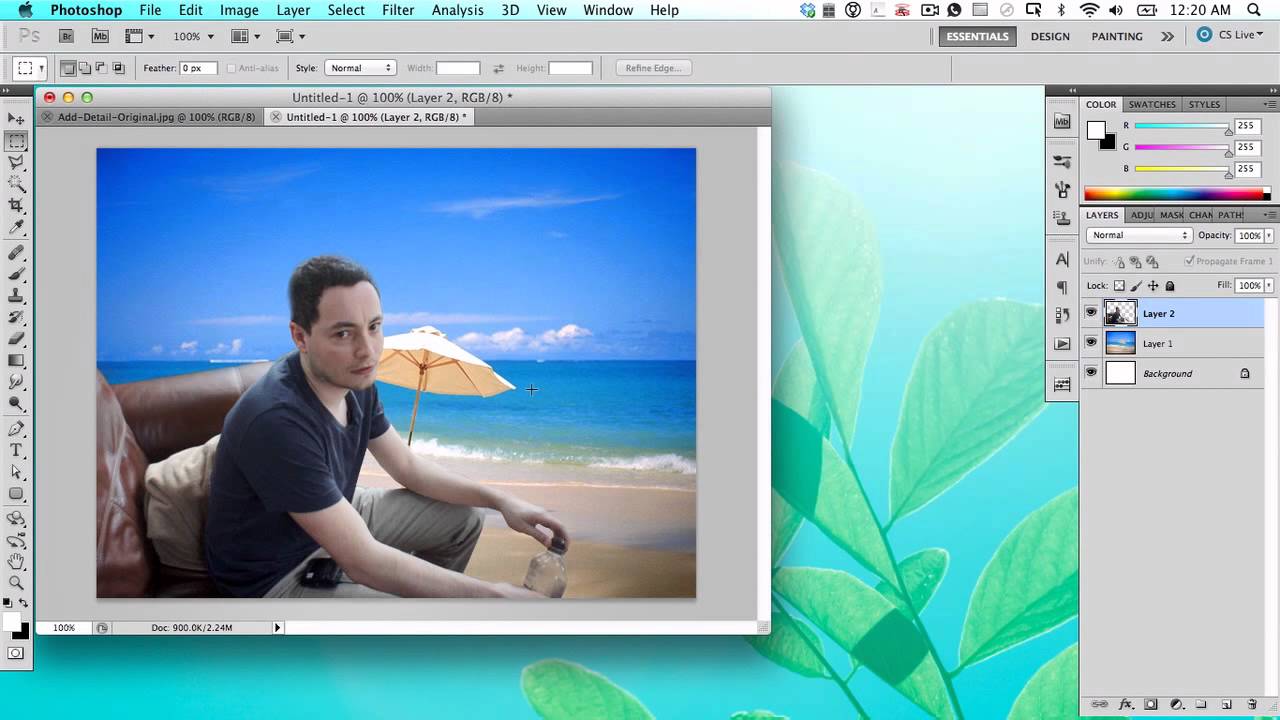Select the Clone Stamp tool
Screen dimensions: 1280x720
pyautogui.click(x=16, y=296)
